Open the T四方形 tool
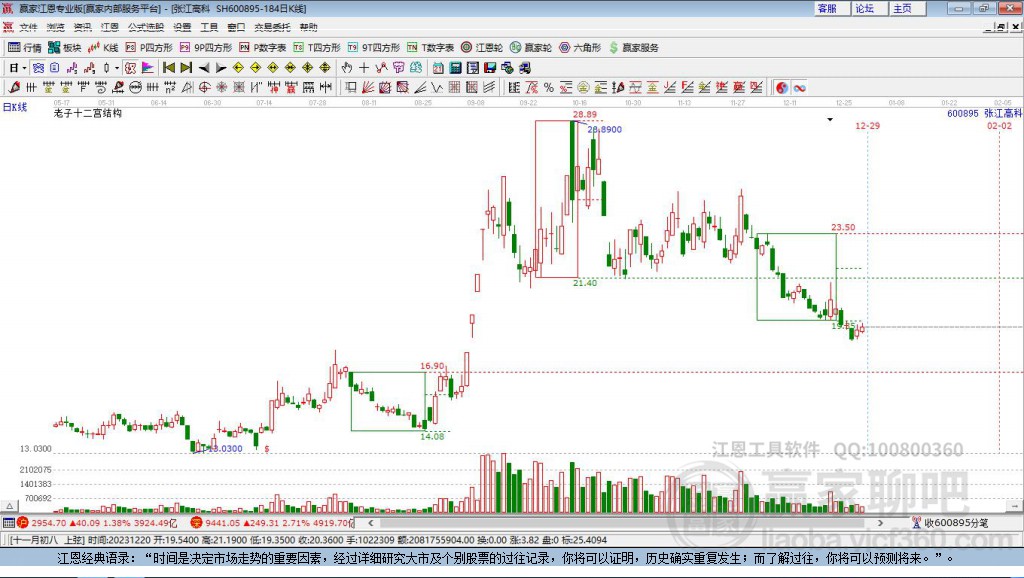Screen dimensions: 1024x578 [317, 48]
